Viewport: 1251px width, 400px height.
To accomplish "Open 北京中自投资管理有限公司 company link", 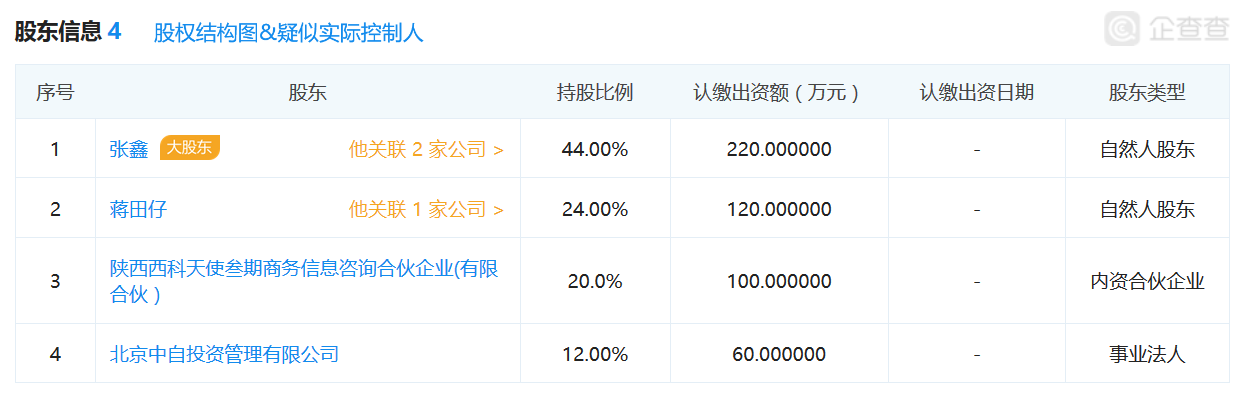I will (224, 354).
